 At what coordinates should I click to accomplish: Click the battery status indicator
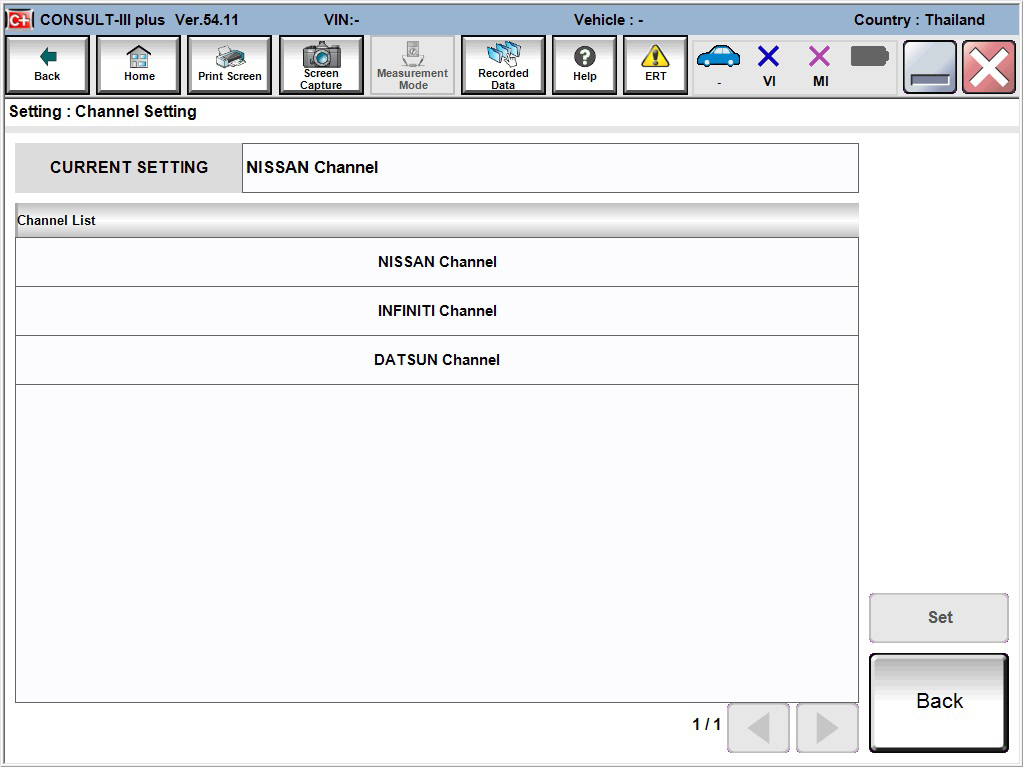pyautogui.click(x=869, y=60)
